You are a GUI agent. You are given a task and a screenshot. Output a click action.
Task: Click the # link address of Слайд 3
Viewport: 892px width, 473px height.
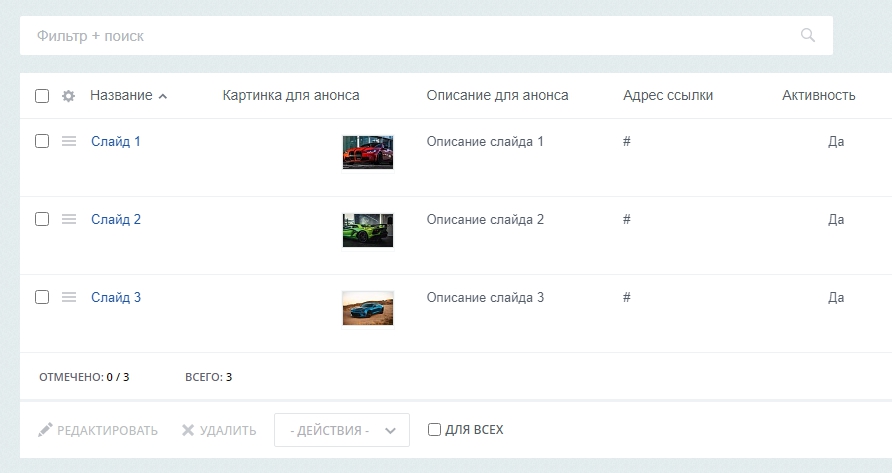(627, 297)
